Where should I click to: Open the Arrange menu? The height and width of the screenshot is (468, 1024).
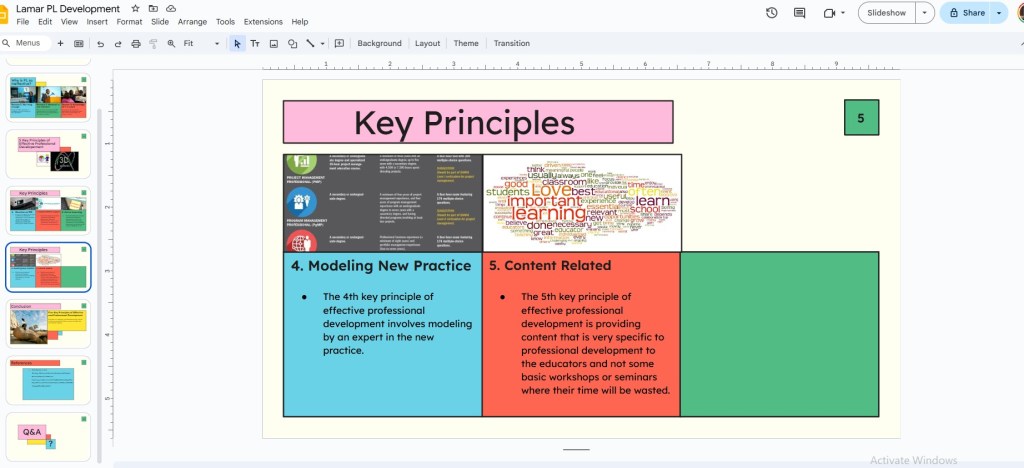[x=191, y=21]
